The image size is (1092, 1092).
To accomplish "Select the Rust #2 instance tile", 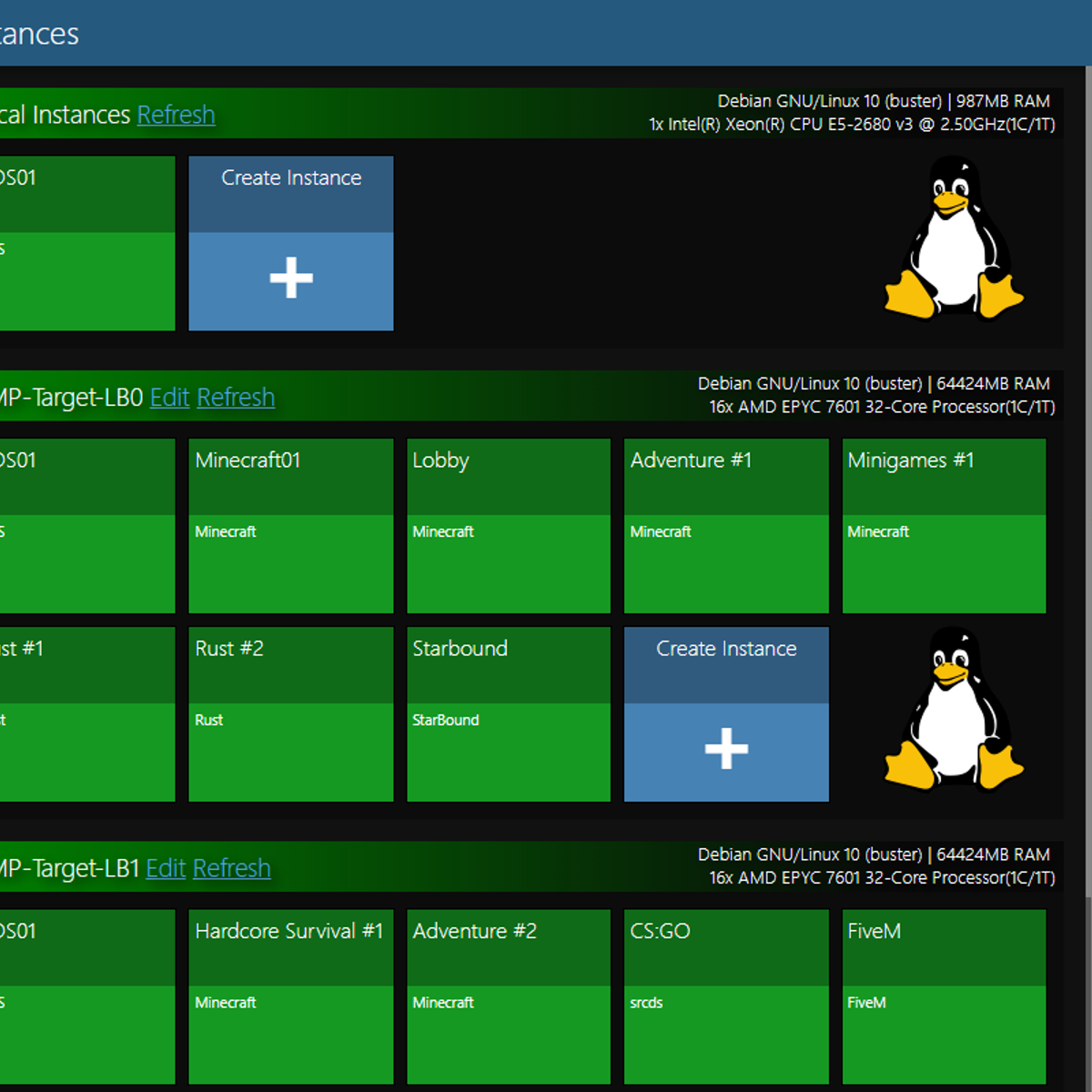I will point(291,714).
